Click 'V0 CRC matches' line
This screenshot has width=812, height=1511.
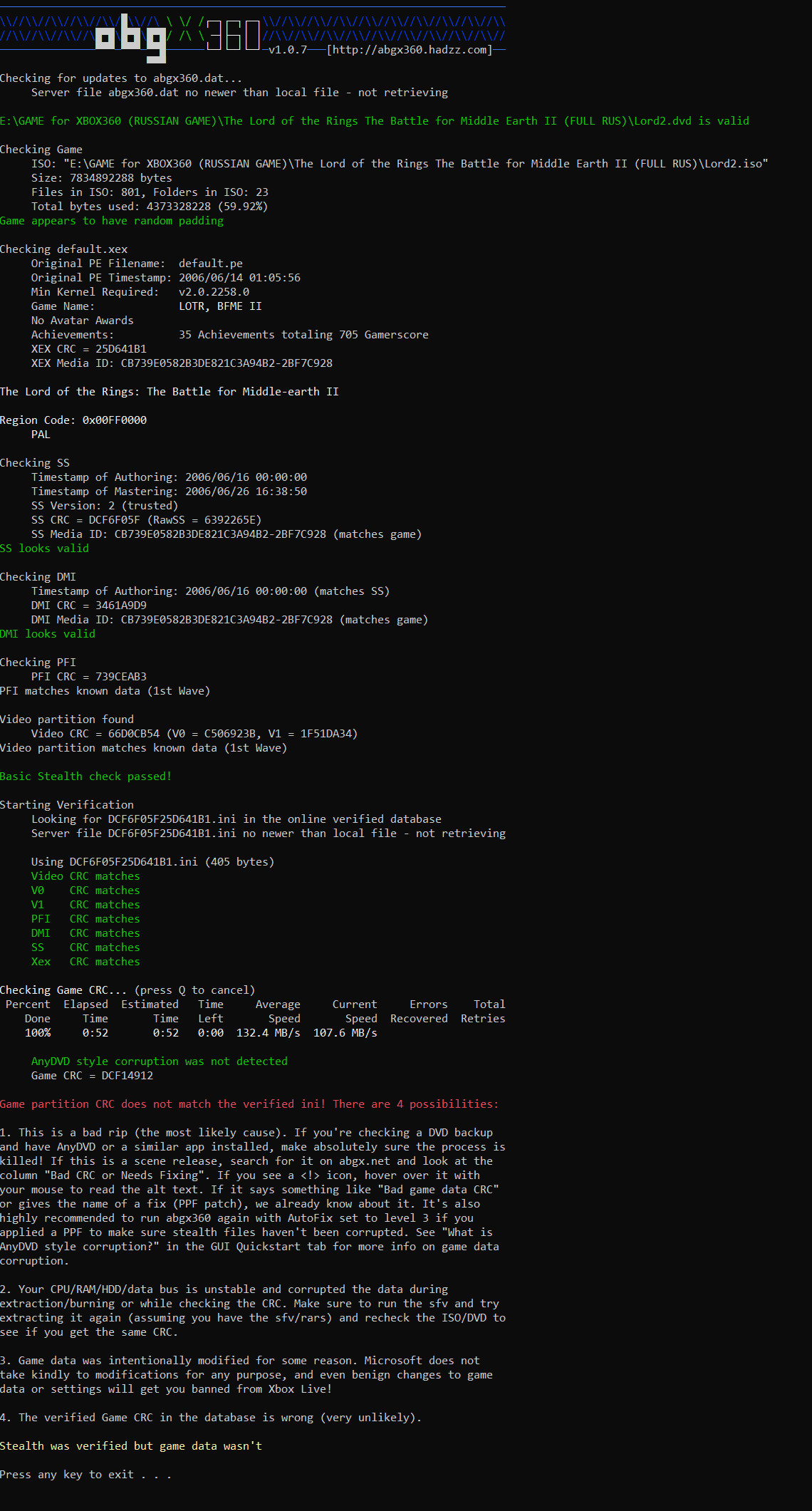(85, 890)
